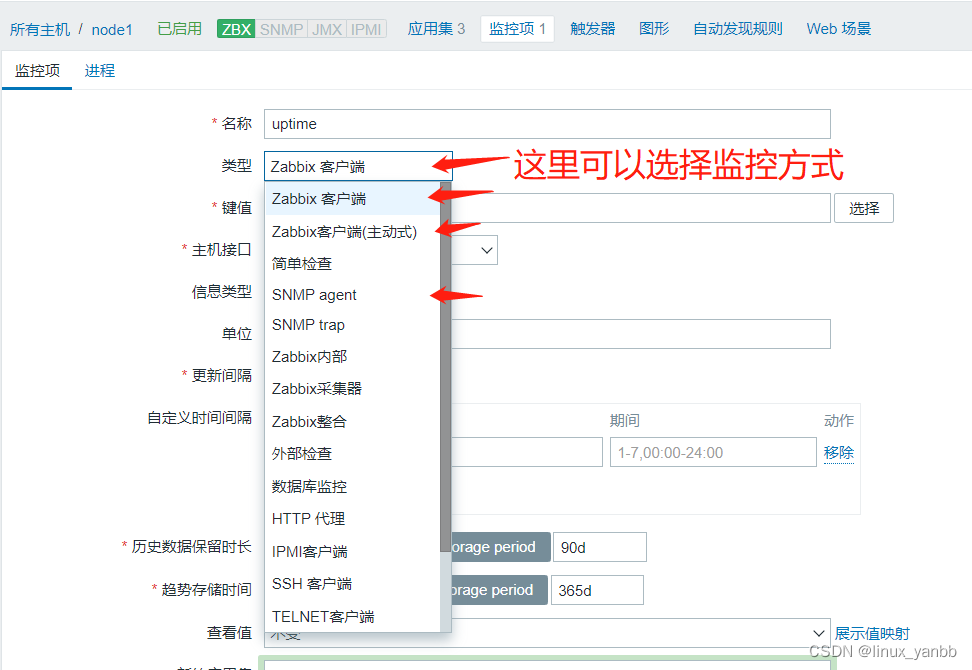
Task: Switch to the 进程 form tab
Action: (x=100, y=71)
